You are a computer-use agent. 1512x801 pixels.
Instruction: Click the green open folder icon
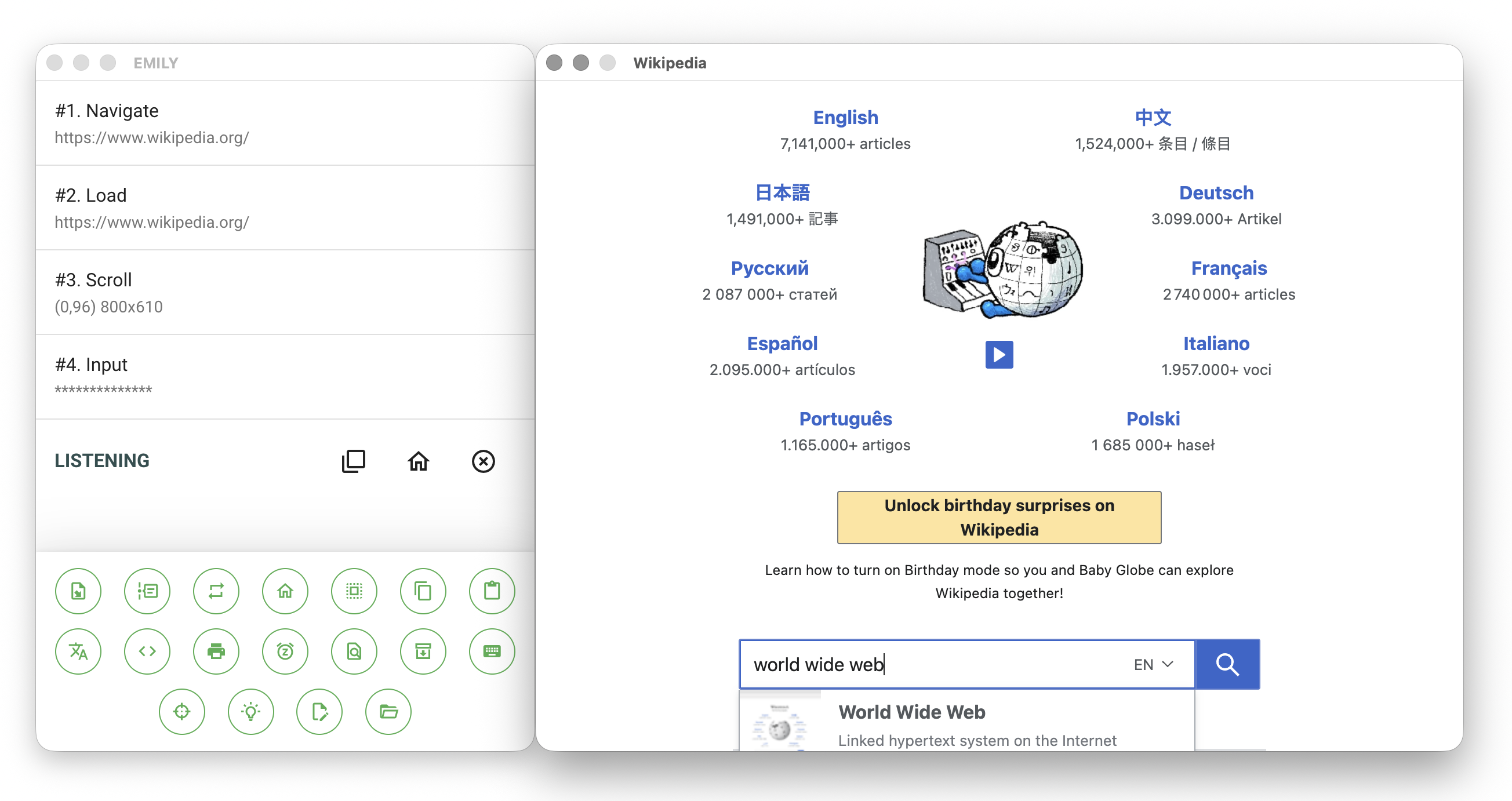tap(388, 712)
